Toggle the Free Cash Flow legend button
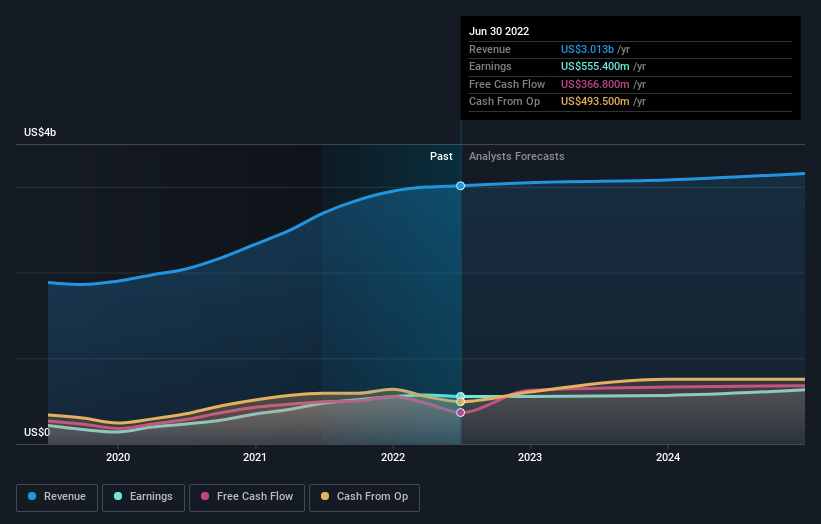The height and width of the screenshot is (524, 821). [247, 497]
